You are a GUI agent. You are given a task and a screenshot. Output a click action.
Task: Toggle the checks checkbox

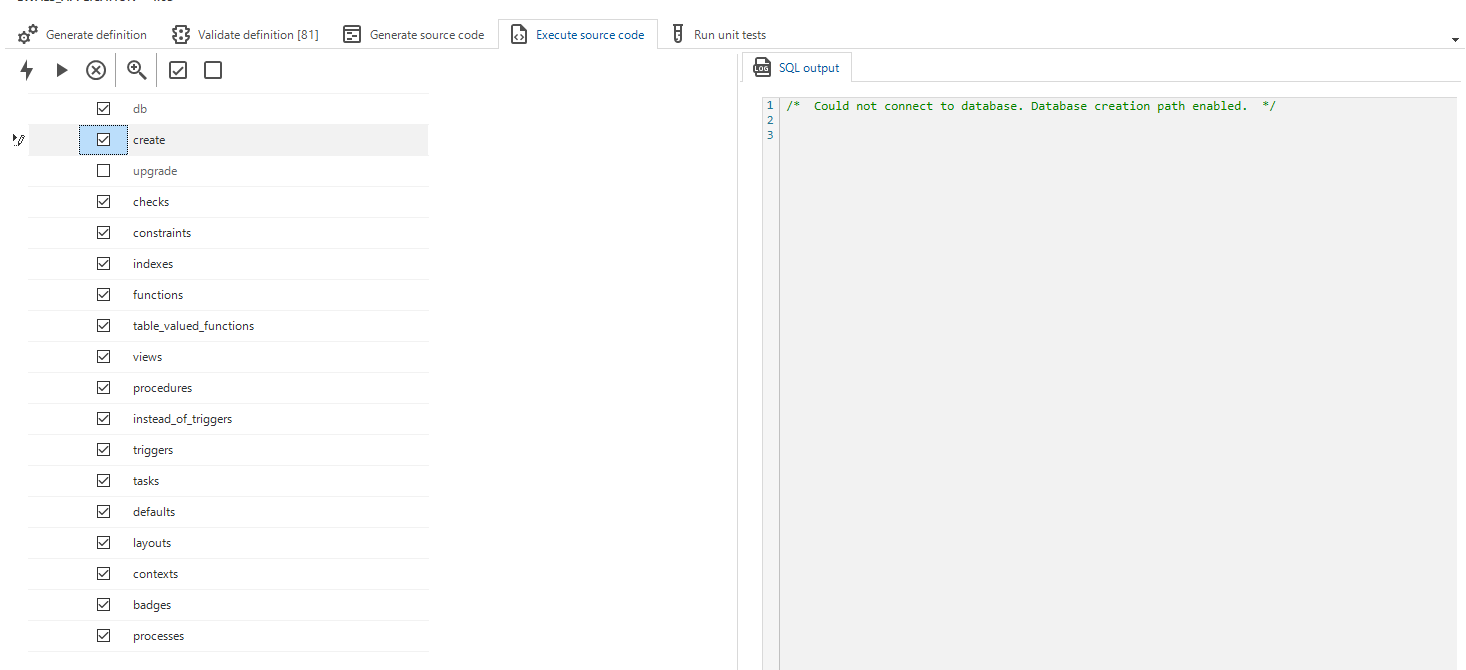point(103,202)
